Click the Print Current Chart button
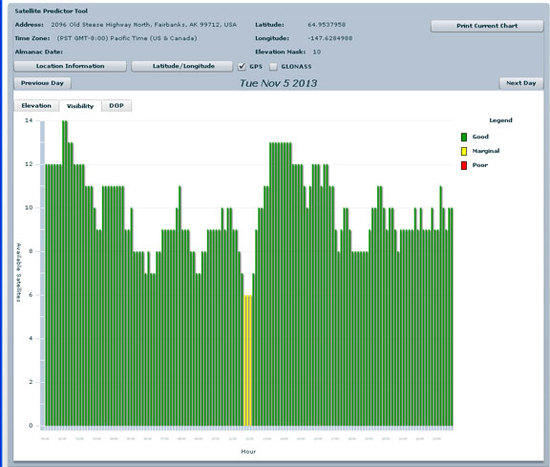 (x=487, y=26)
